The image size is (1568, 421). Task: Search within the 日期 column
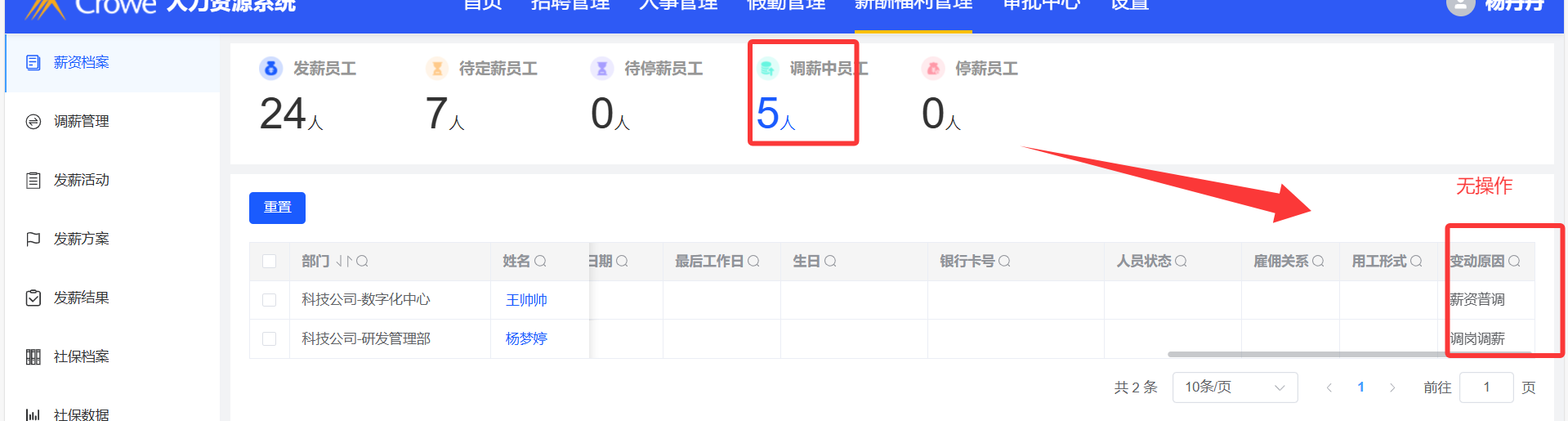click(x=622, y=262)
